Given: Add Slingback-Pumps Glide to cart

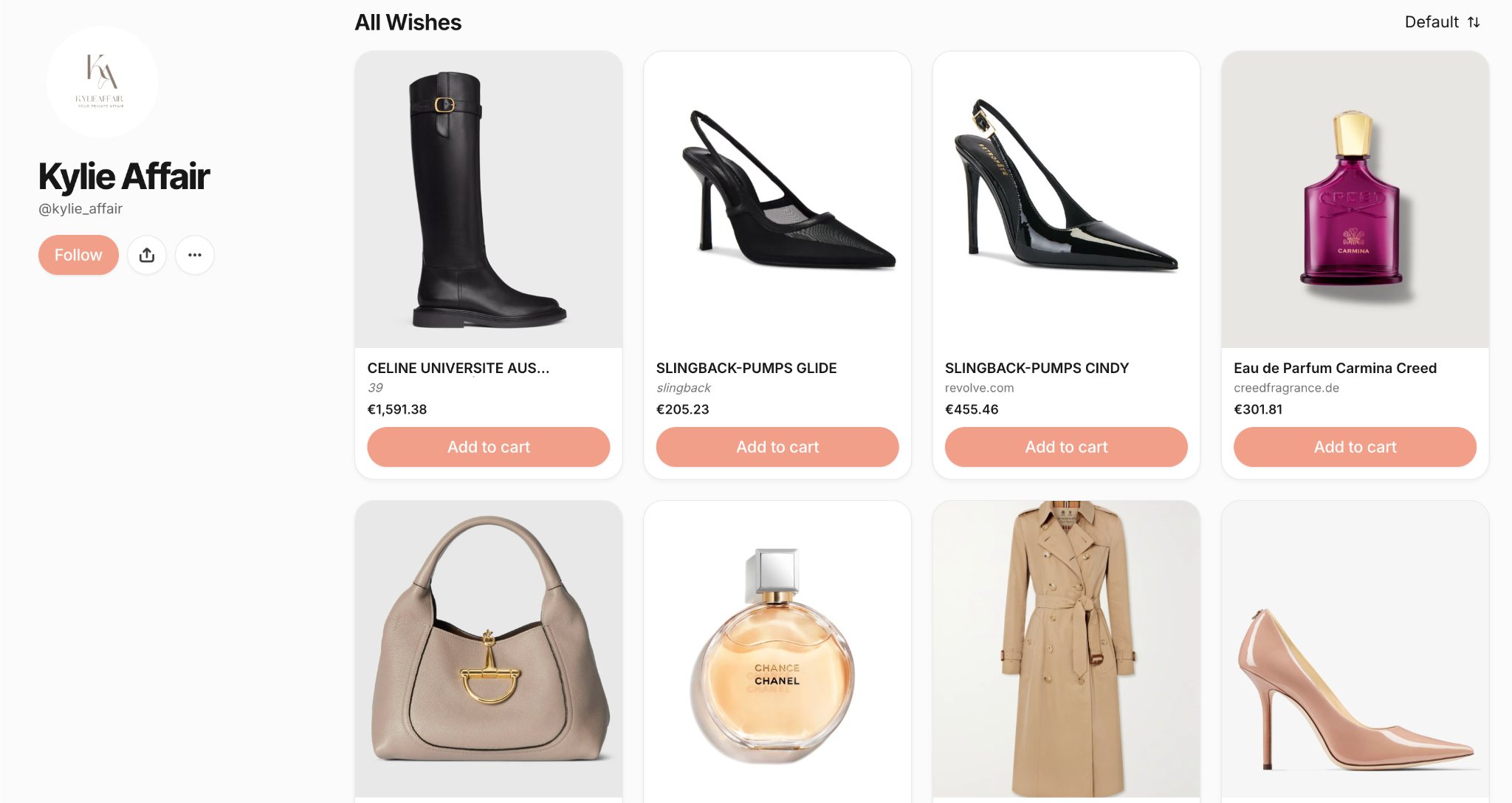Looking at the screenshot, I should (777, 447).
